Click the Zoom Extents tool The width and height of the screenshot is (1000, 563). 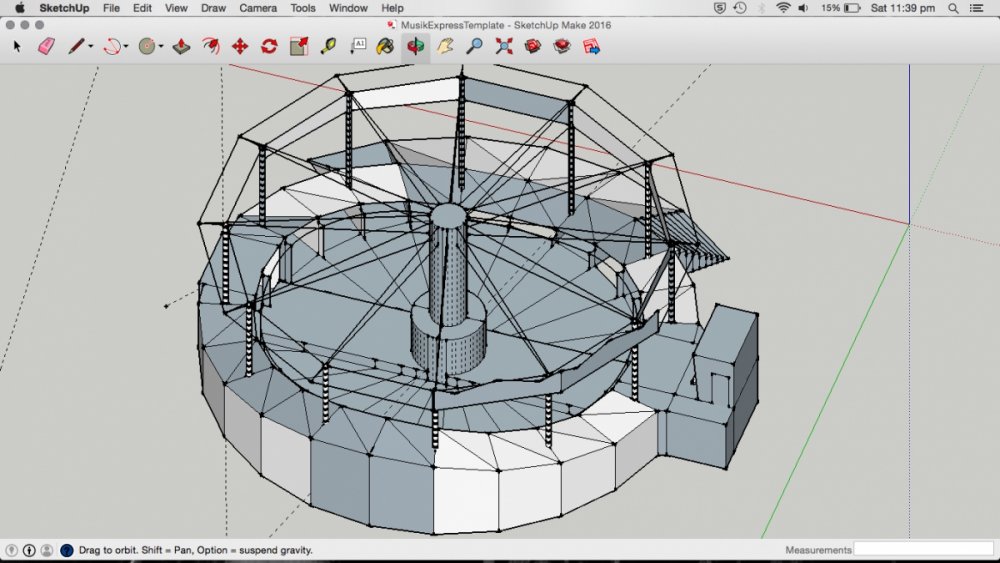coord(504,46)
